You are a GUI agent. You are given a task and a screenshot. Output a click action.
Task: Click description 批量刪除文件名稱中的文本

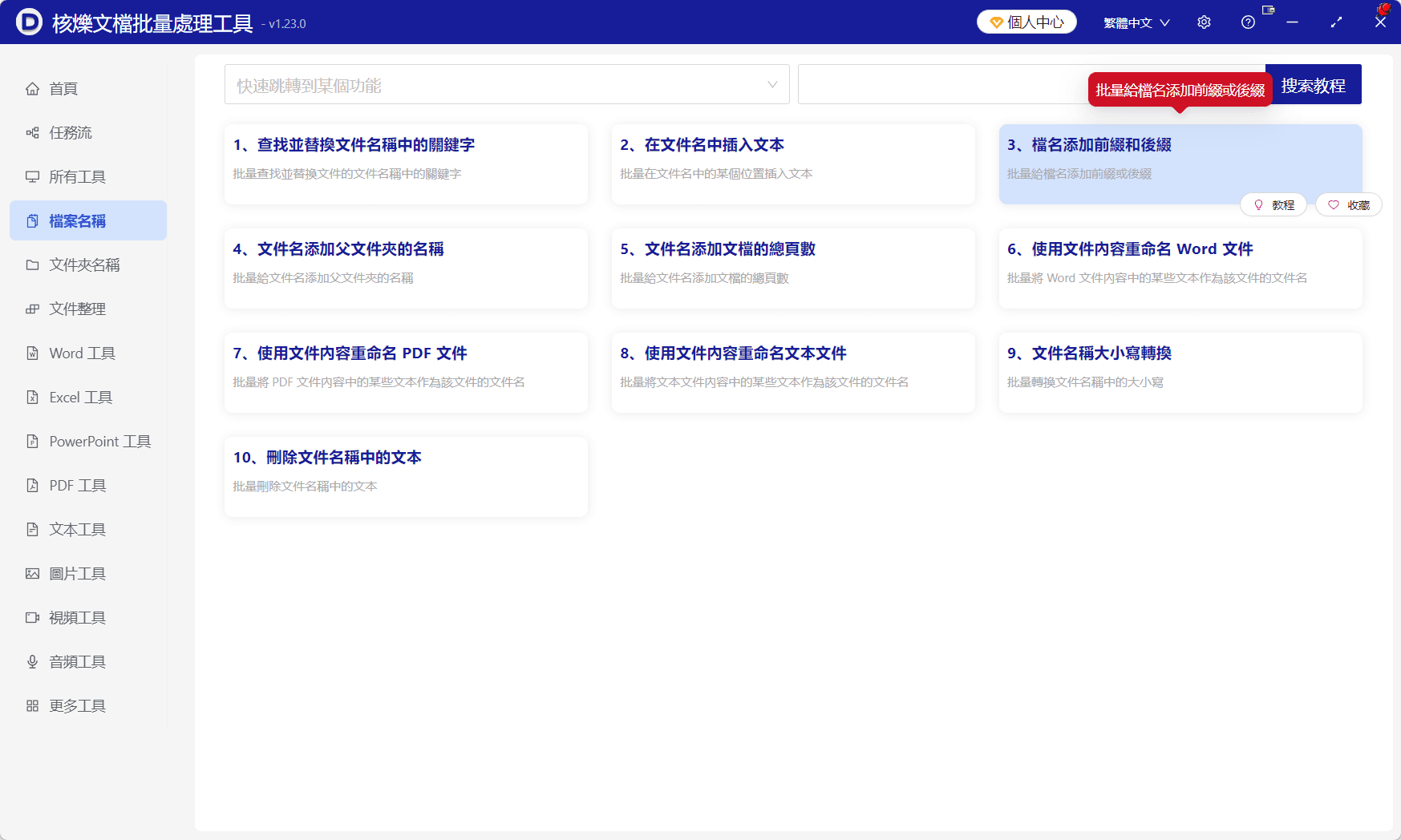click(305, 487)
